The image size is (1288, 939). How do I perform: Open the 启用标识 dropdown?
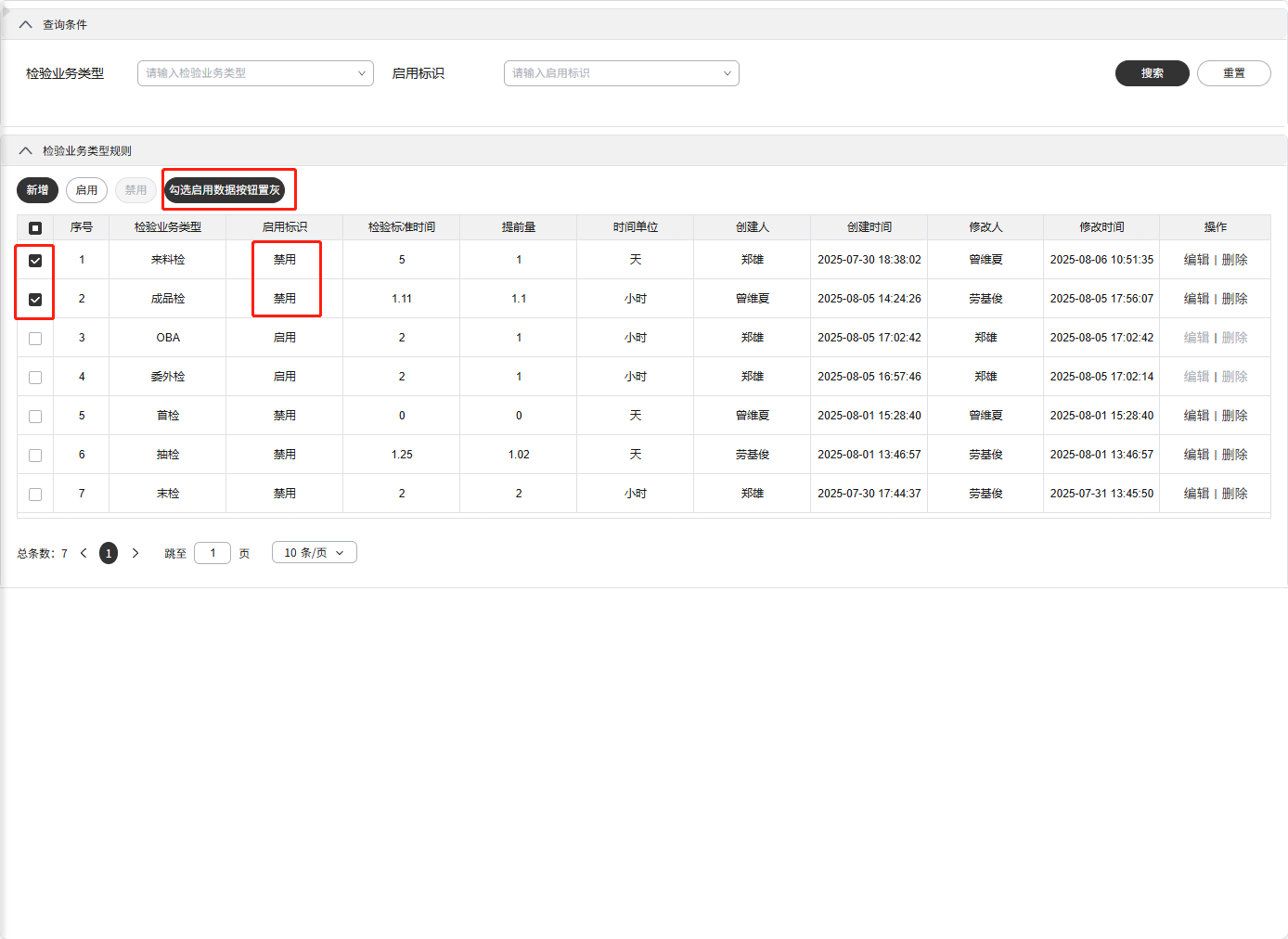(x=621, y=73)
